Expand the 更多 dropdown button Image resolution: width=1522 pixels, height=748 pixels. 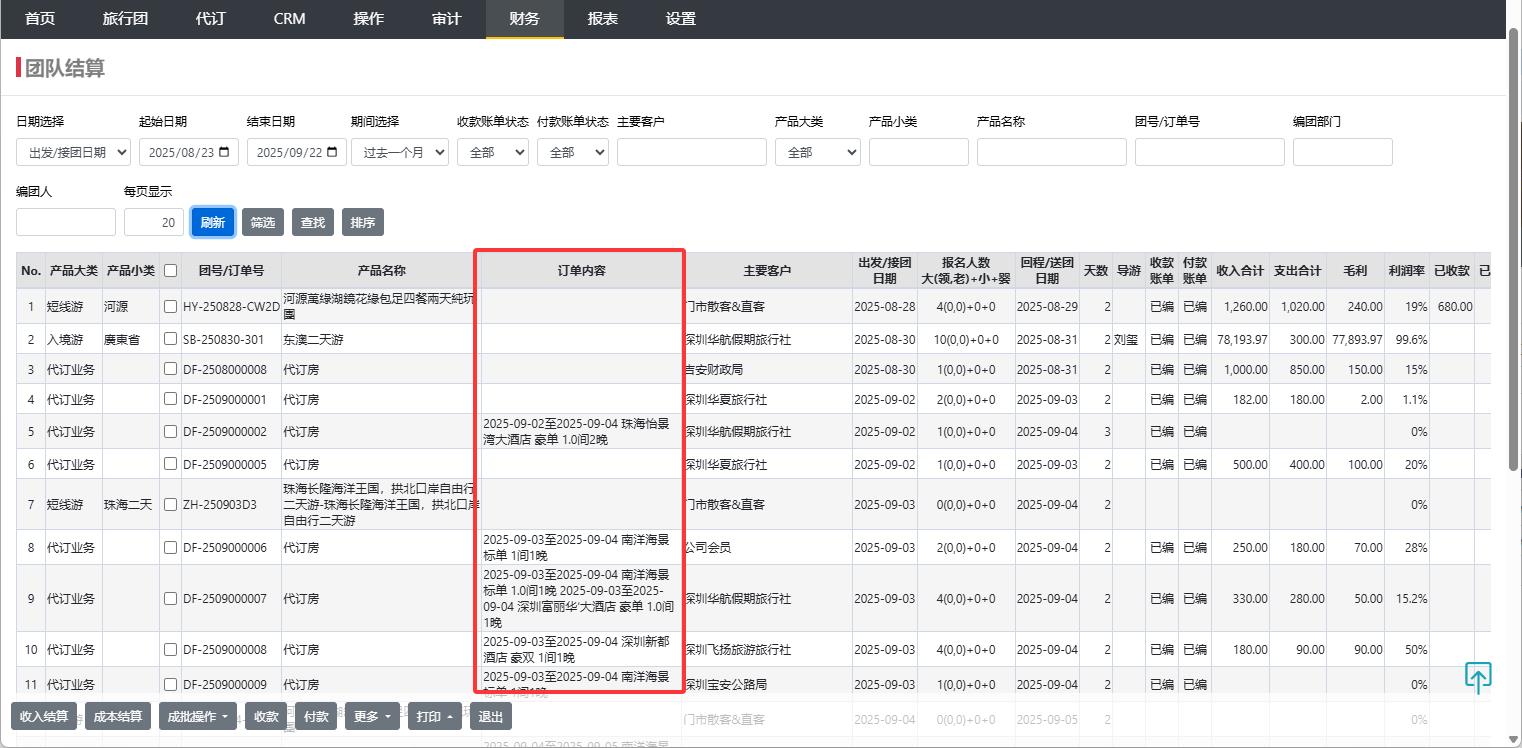(x=373, y=716)
